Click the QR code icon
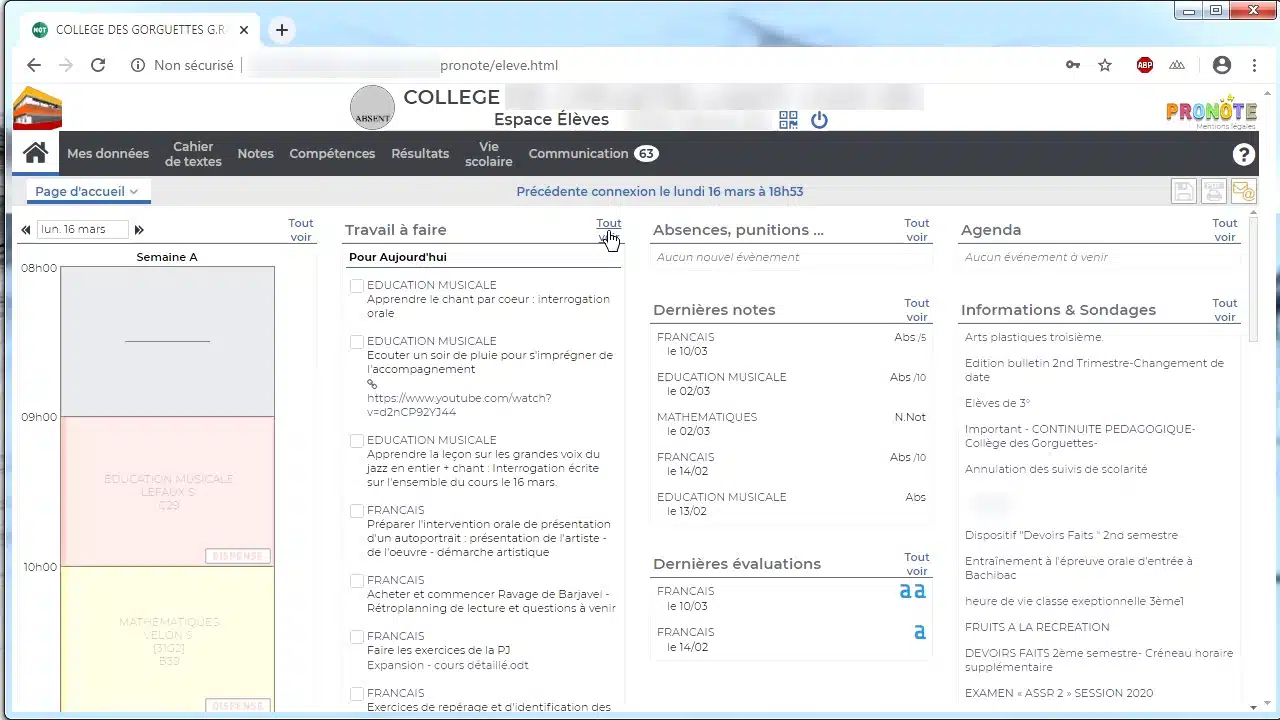The width and height of the screenshot is (1280, 720). point(788,120)
